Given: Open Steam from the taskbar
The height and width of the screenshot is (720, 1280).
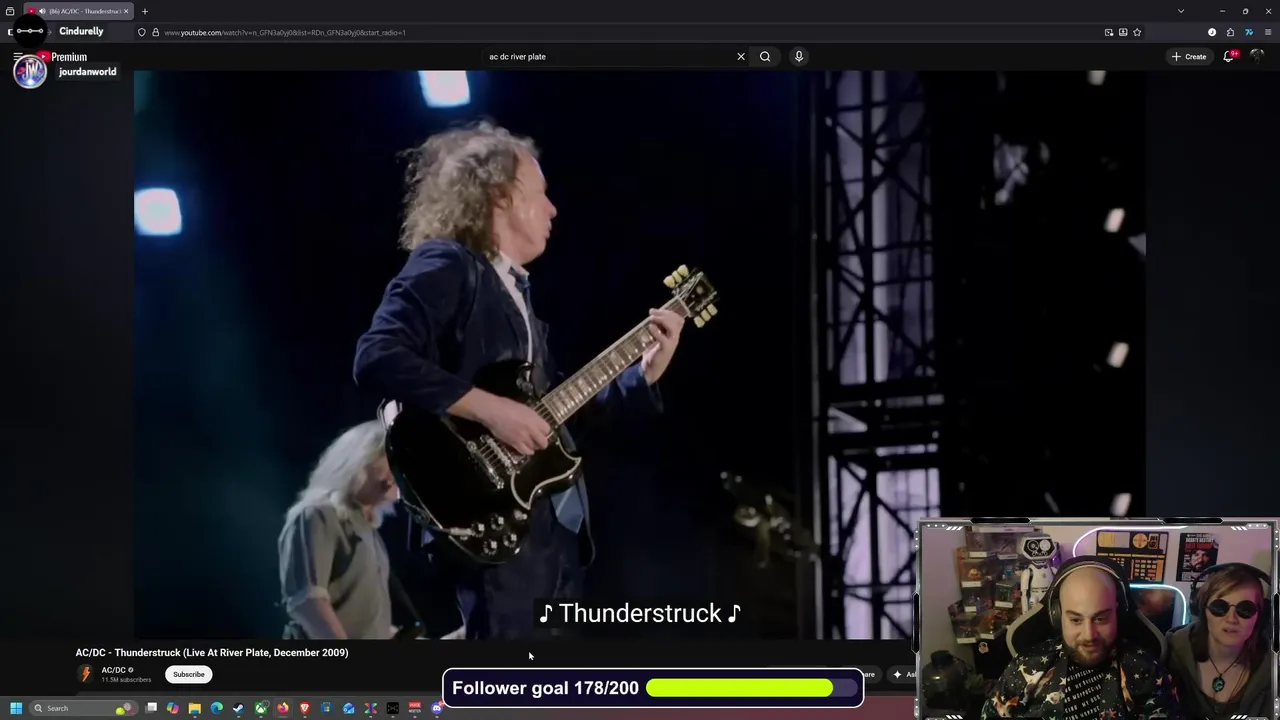Looking at the screenshot, I should (x=238, y=708).
